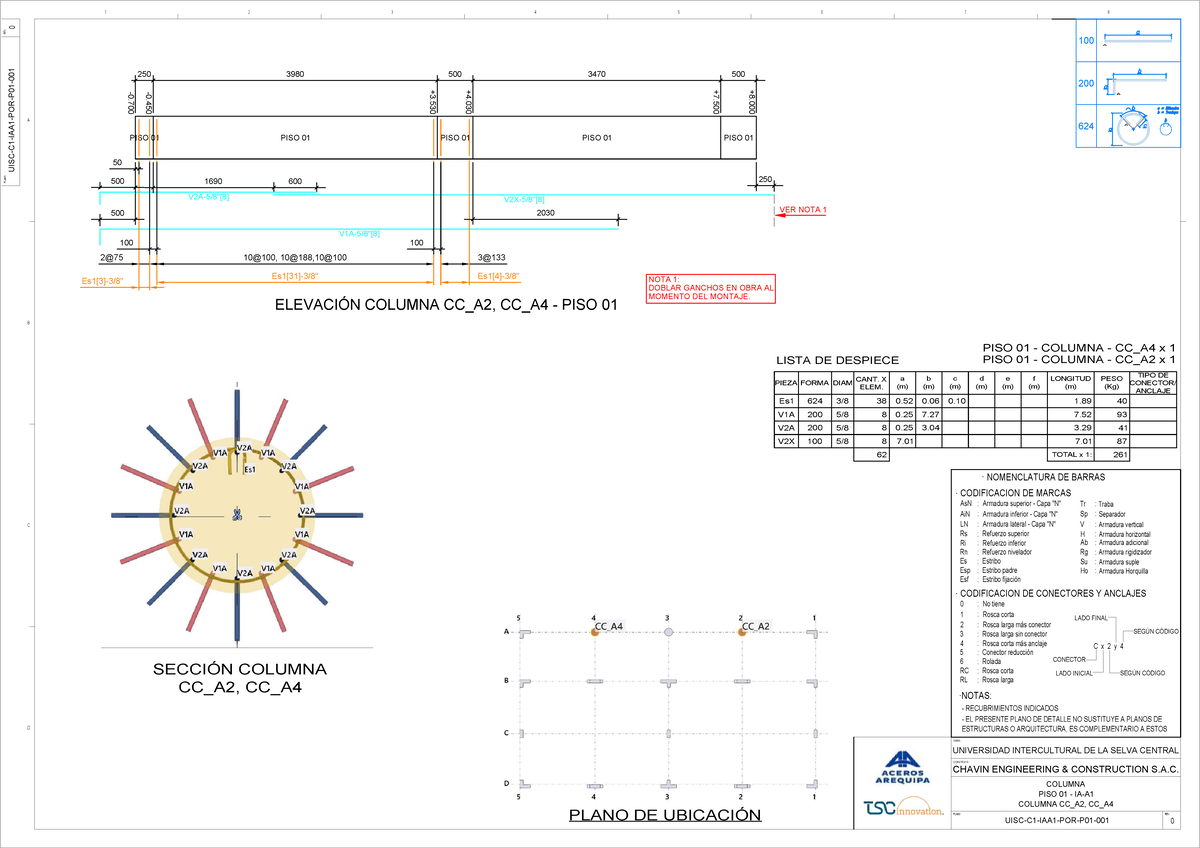Click the 'ELEVACIÓN COLUMNA CC_A2, CC_A4 - PISO 01' title
Image resolution: width=1200 pixels, height=848 pixels.
click(446, 307)
